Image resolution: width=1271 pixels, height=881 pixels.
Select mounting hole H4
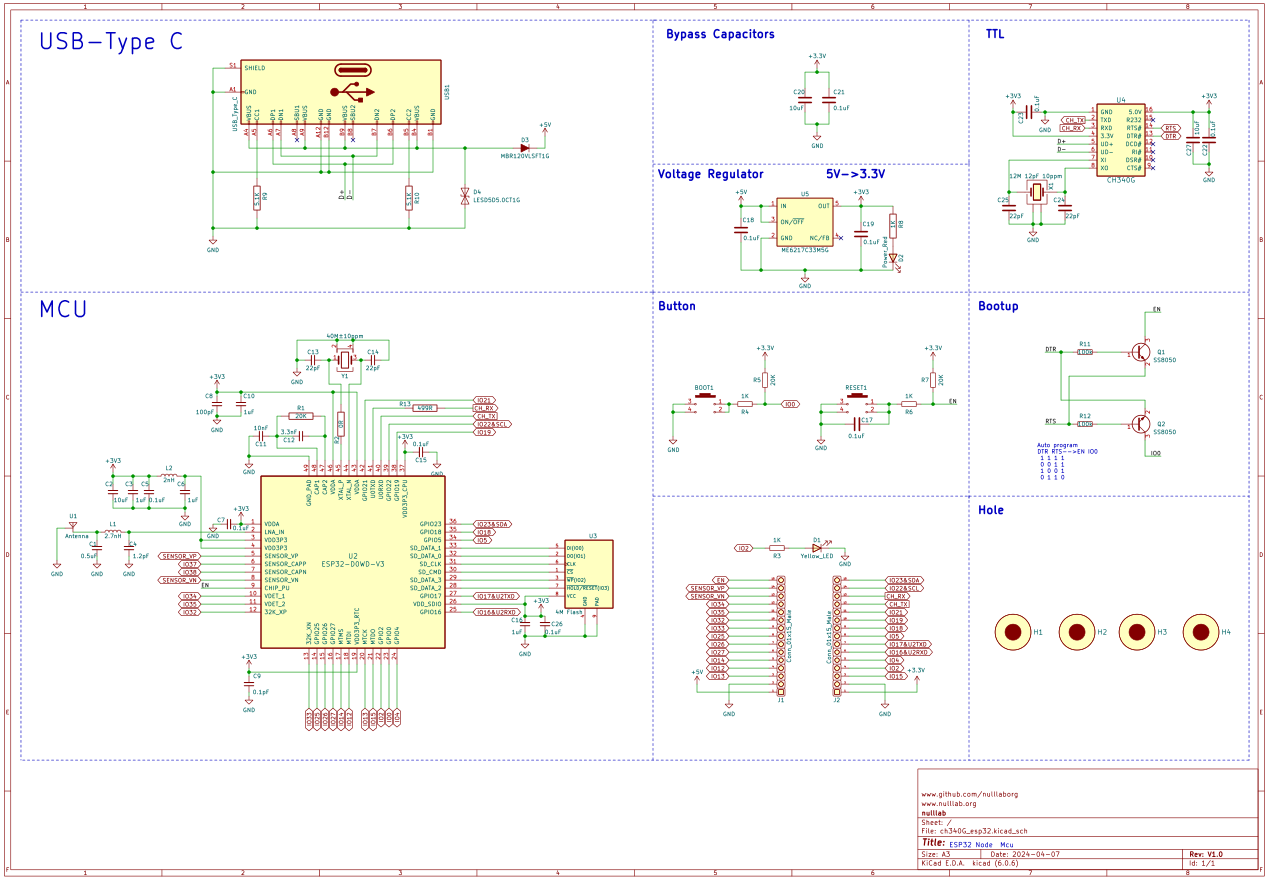coord(1202,632)
